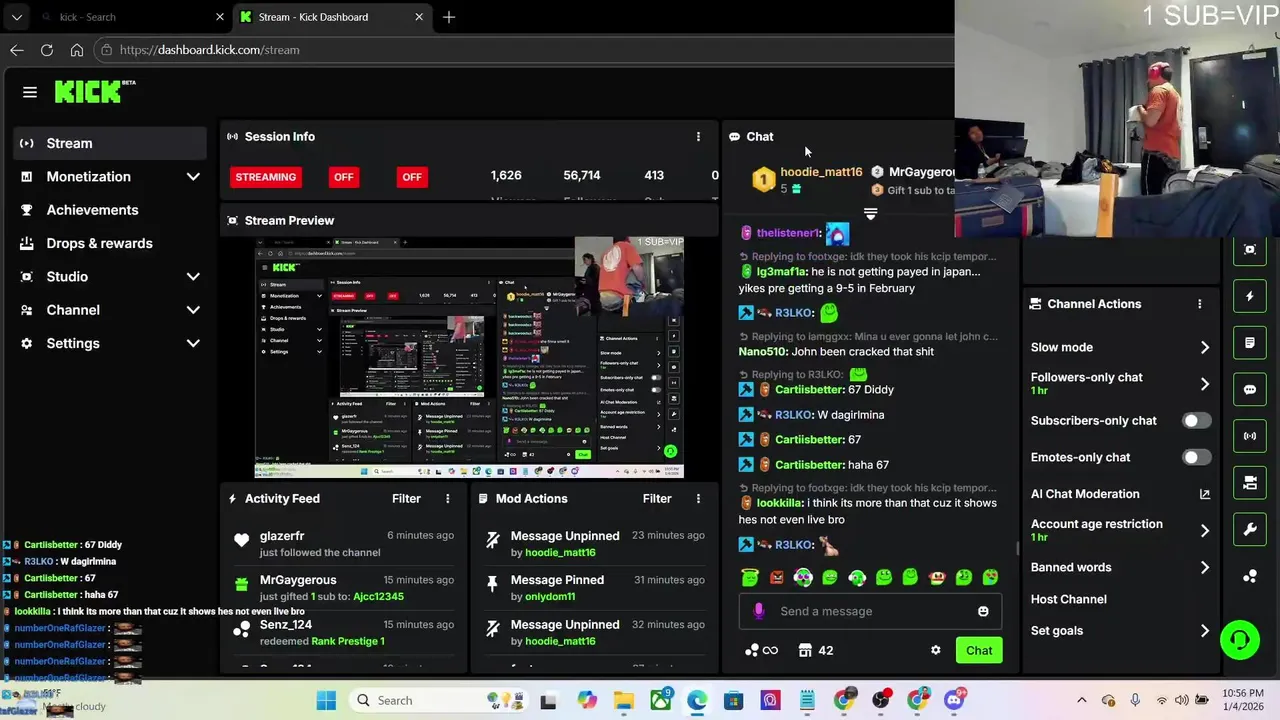The image size is (1280, 720).
Task: Open Followers-only chat options arrow
Action: (1204, 384)
